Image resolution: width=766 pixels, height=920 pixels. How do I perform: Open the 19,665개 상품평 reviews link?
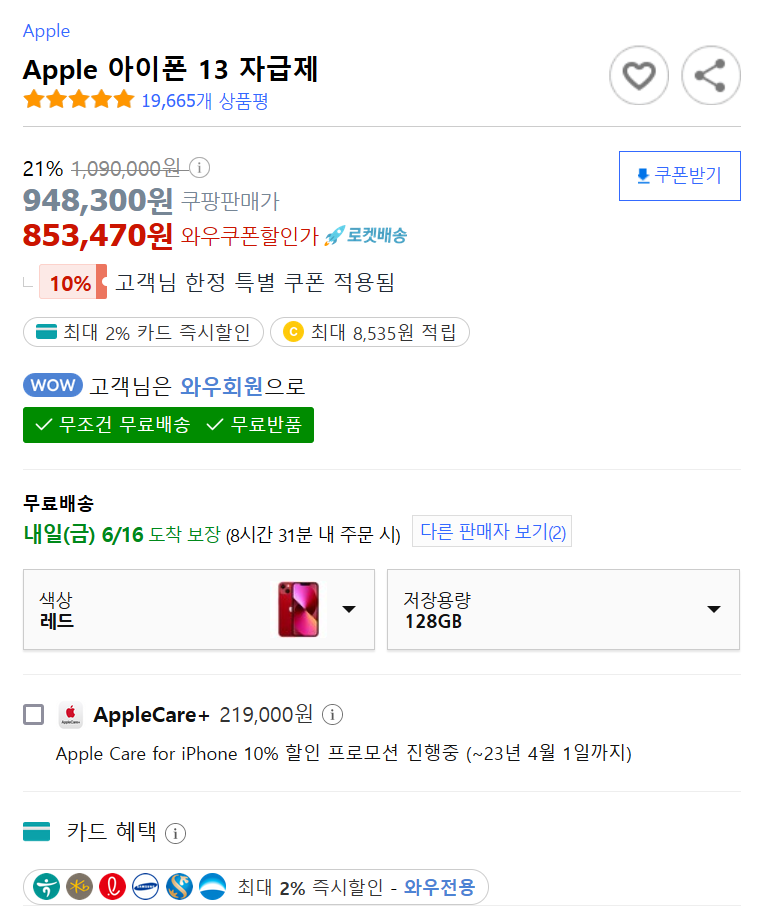[205, 101]
